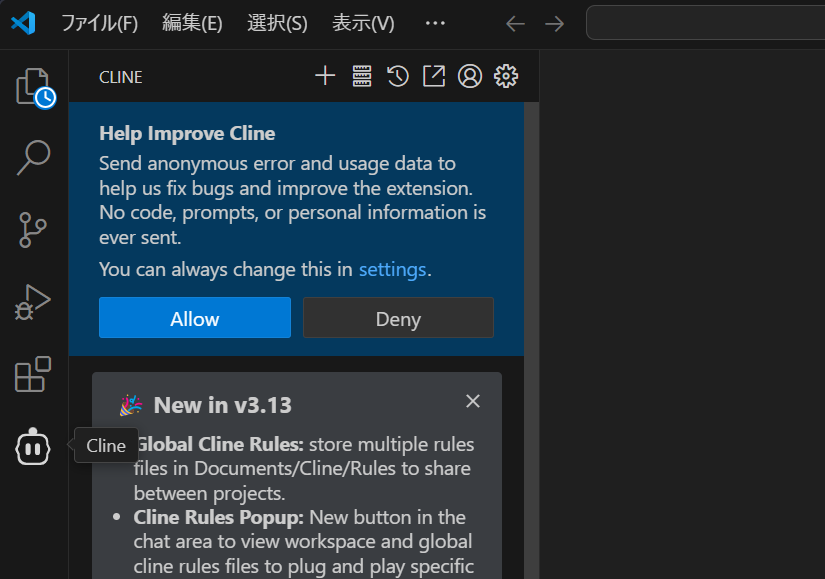825x579 pixels.
Task: Open the Cline account icon
Action: tap(470, 76)
